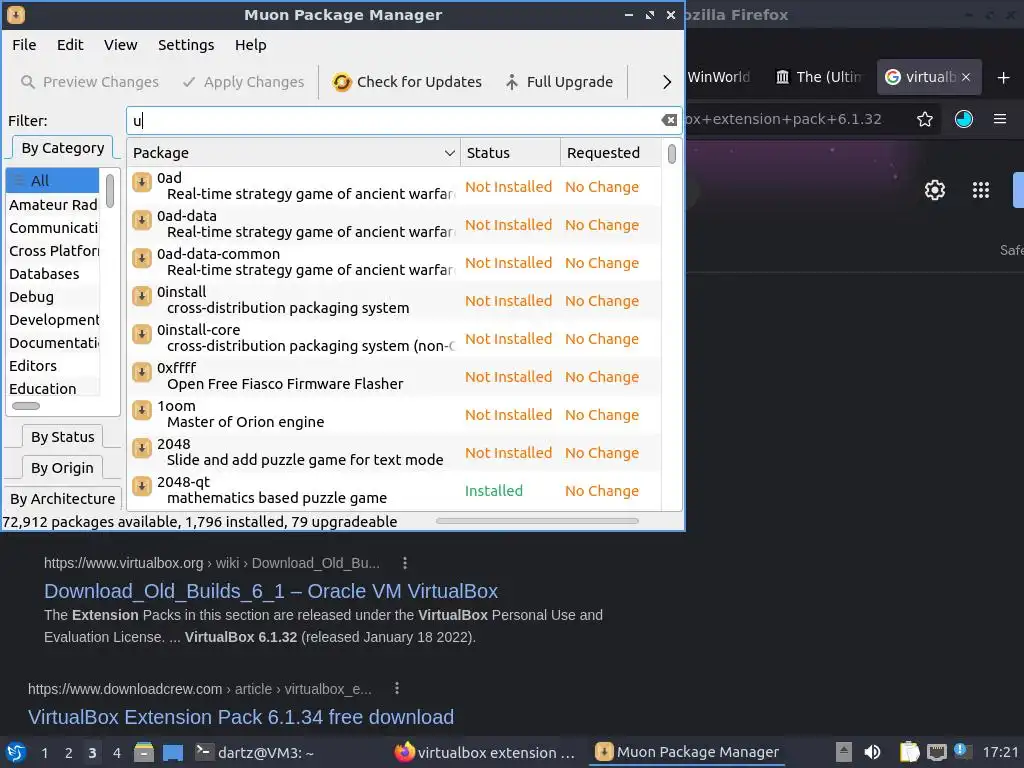The width and height of the screenshot is (1024, 768).
Task: Switch to Firefox window in taskbar
Action: point(485,753)
